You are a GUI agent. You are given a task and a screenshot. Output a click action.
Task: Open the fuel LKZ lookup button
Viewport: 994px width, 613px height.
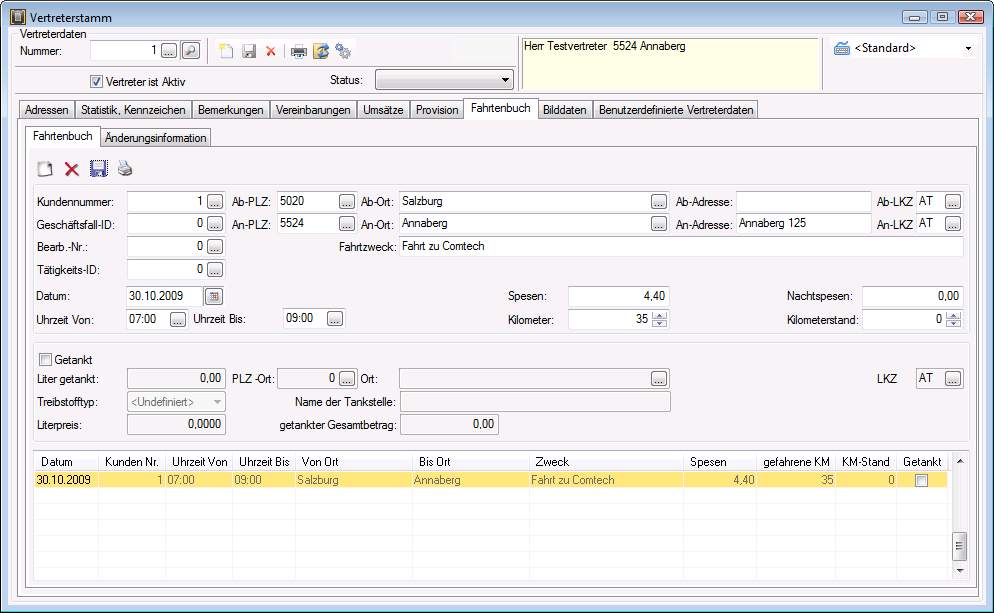click(x=953, y=379)
